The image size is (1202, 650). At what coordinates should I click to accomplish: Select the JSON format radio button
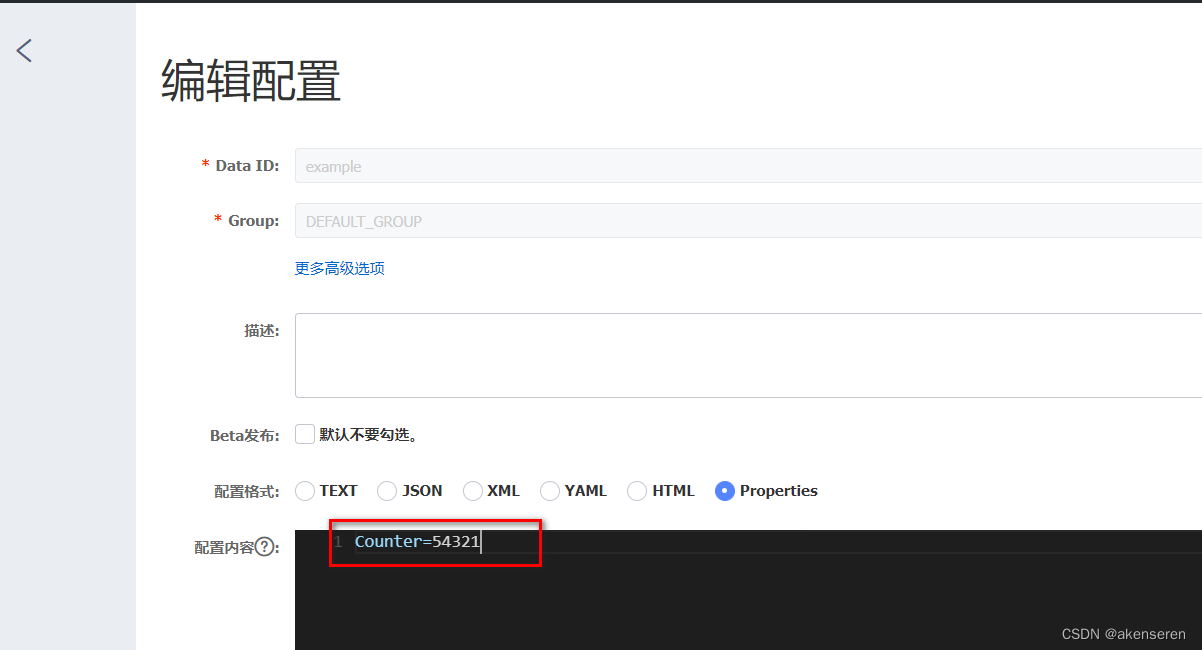click(x=387, y=491)
